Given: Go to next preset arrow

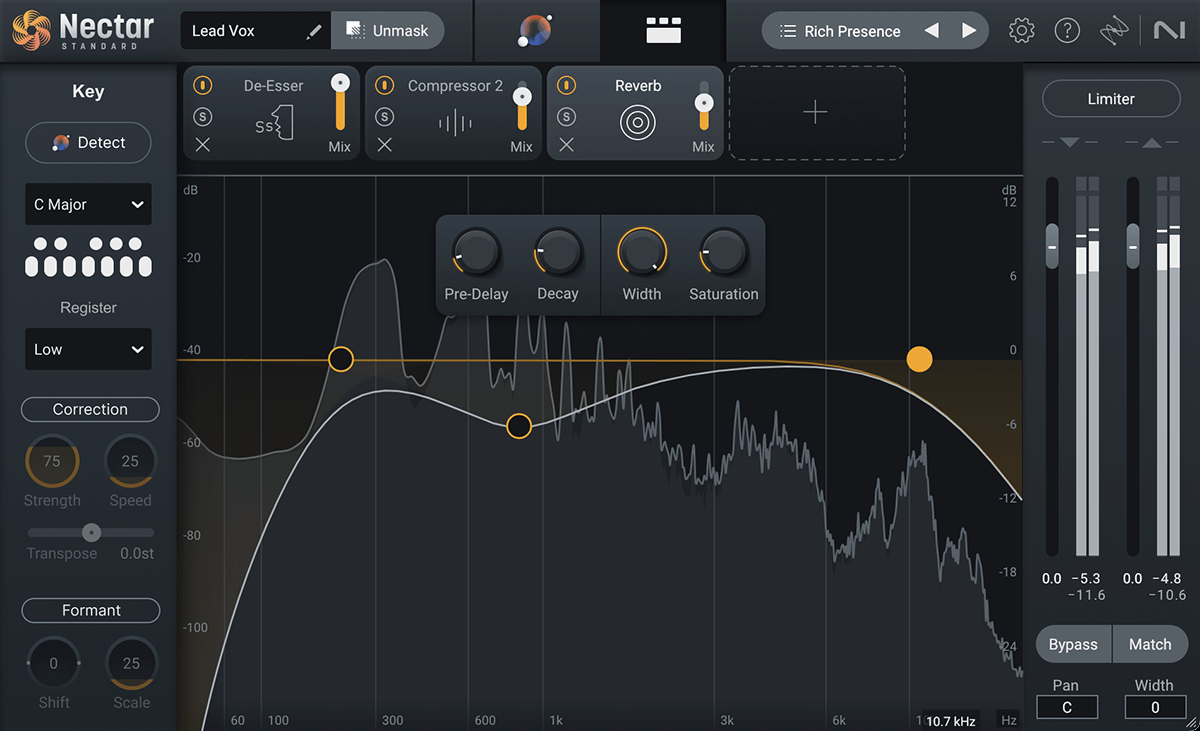Looking at the screenshot, I should (x=969, y=31).
